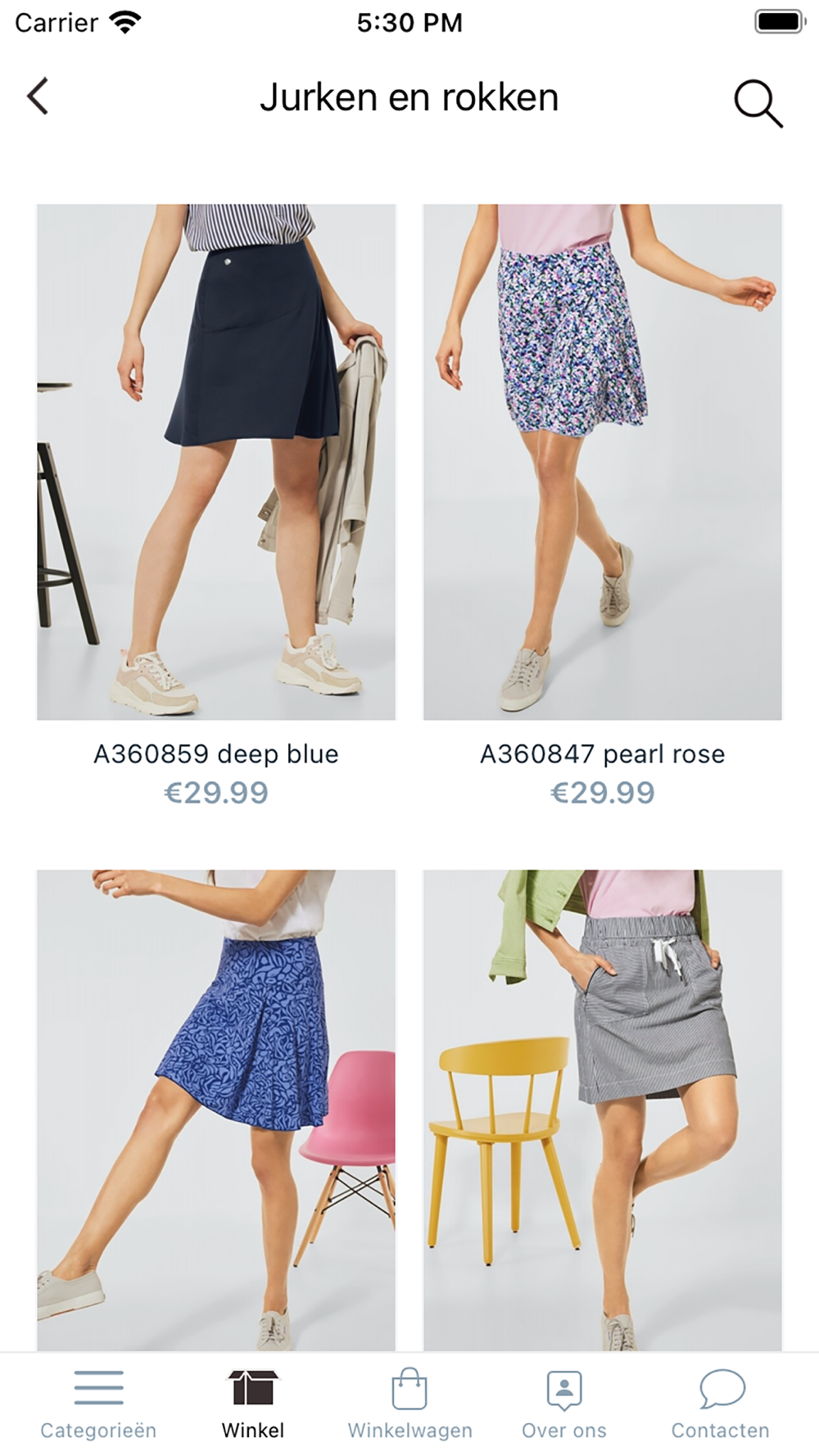Tap the Categorieën hamburger icon
Screen dimensions: 819x1456
98,1387
